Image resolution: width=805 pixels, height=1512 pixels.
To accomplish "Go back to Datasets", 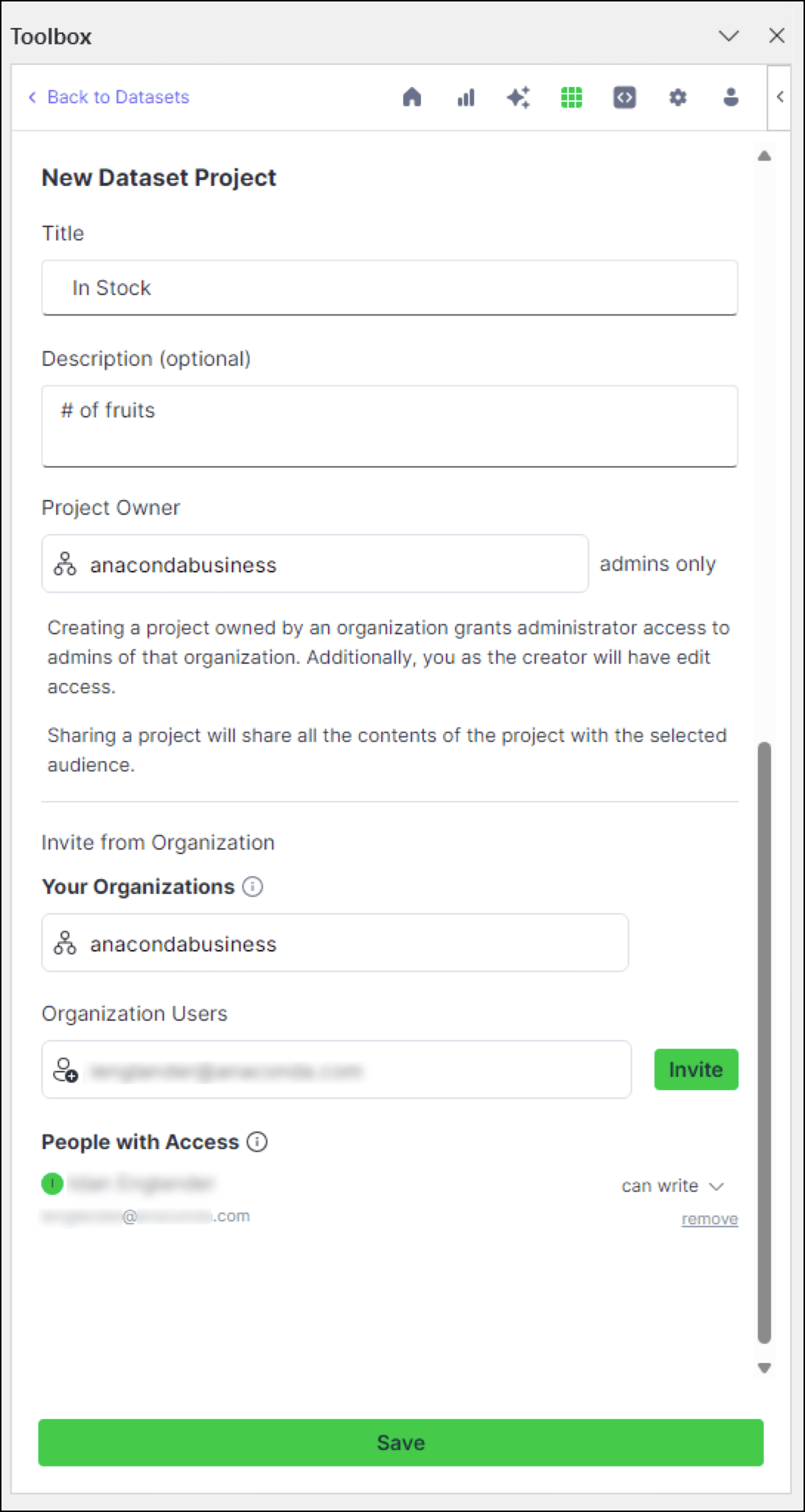I will [108, 97].
